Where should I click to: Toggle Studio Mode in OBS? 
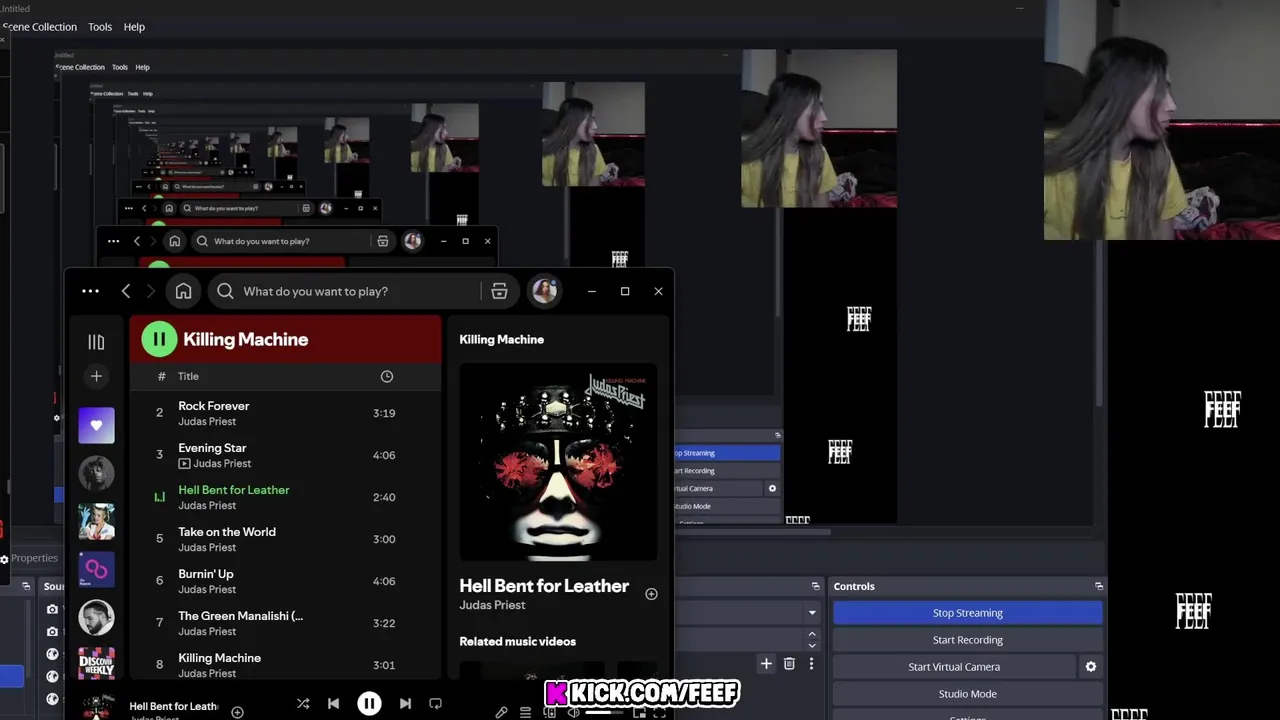pos(968,694)
